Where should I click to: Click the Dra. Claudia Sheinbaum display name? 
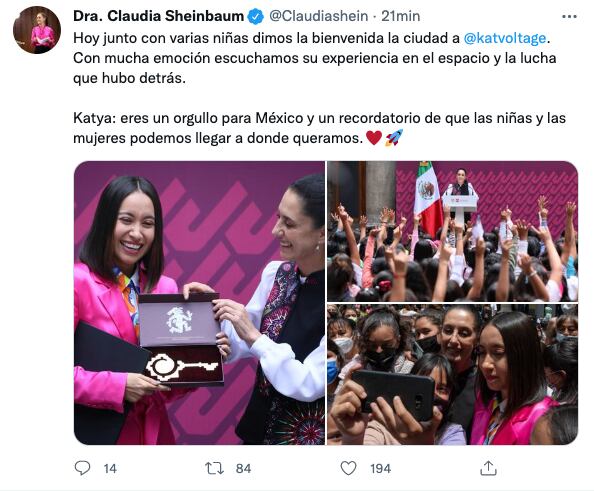(x=158, y=16)
